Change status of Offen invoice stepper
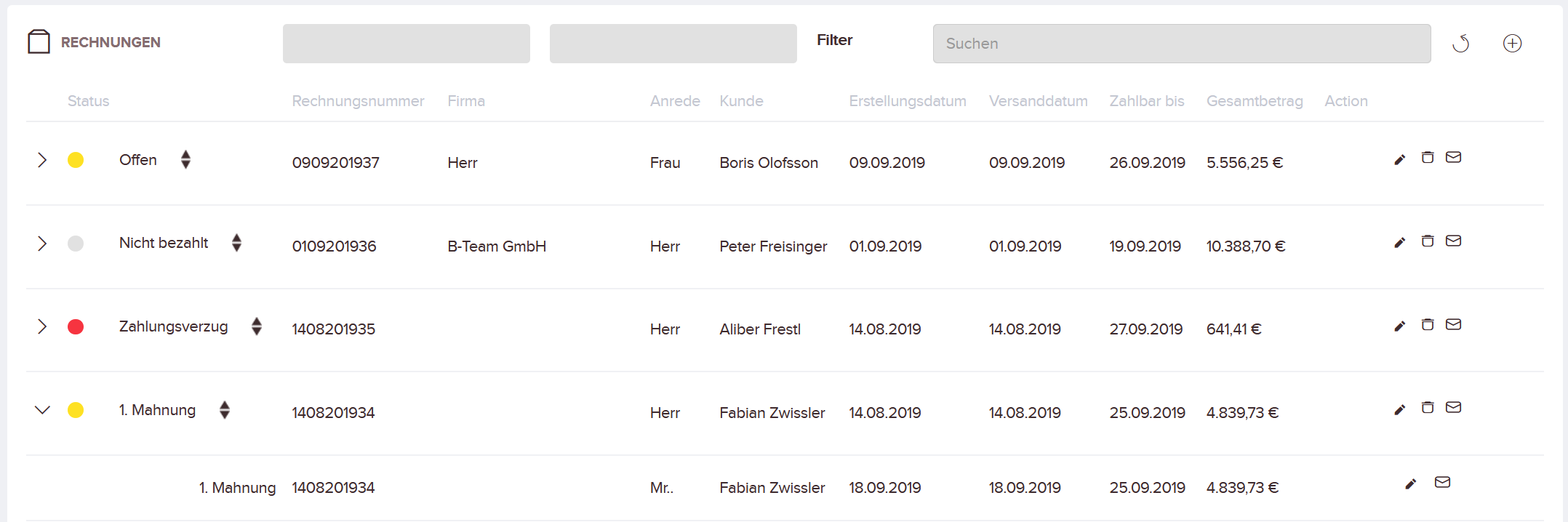The height and width of the screenshot is (522, 1568). (186, 159)
